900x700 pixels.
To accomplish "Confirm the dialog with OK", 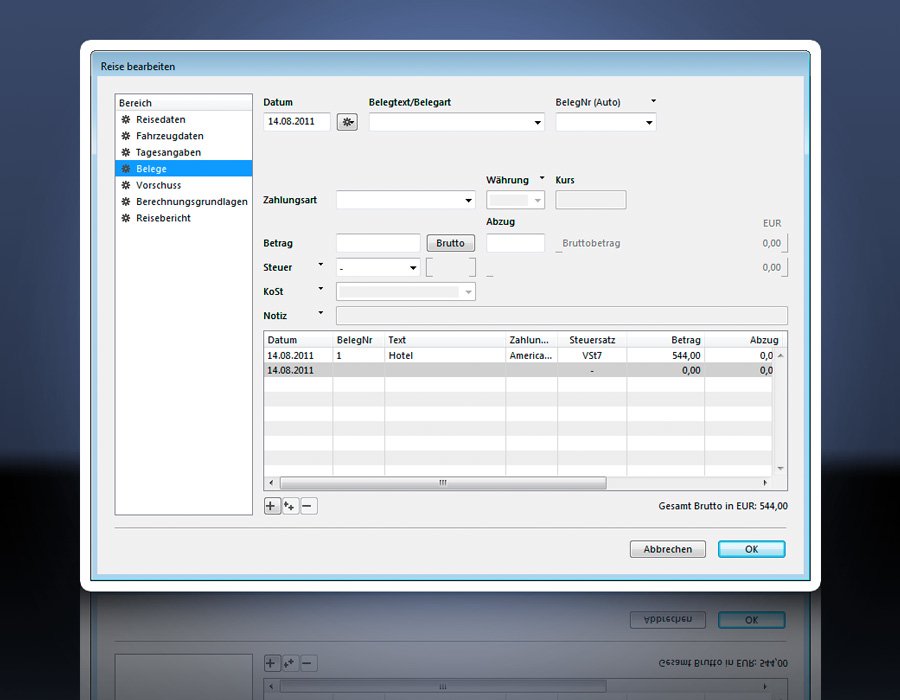I will (x=751, y=549).
